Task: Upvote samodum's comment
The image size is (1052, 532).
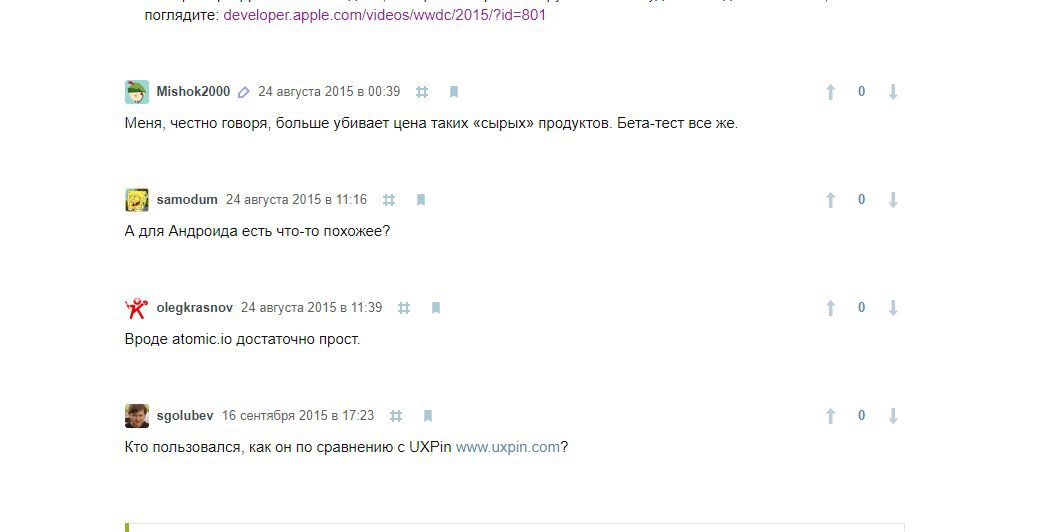Action: (x=830, y=200)
